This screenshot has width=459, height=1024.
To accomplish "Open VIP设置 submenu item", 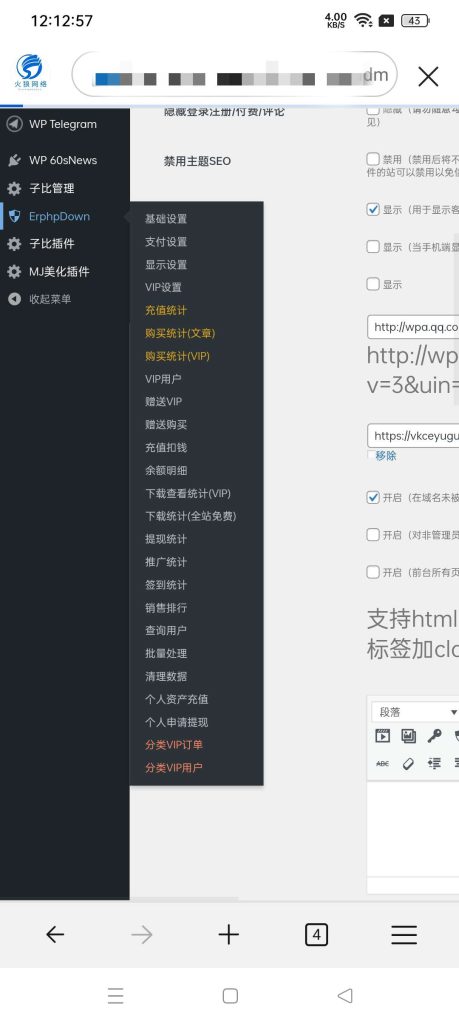I will (163, 287).
